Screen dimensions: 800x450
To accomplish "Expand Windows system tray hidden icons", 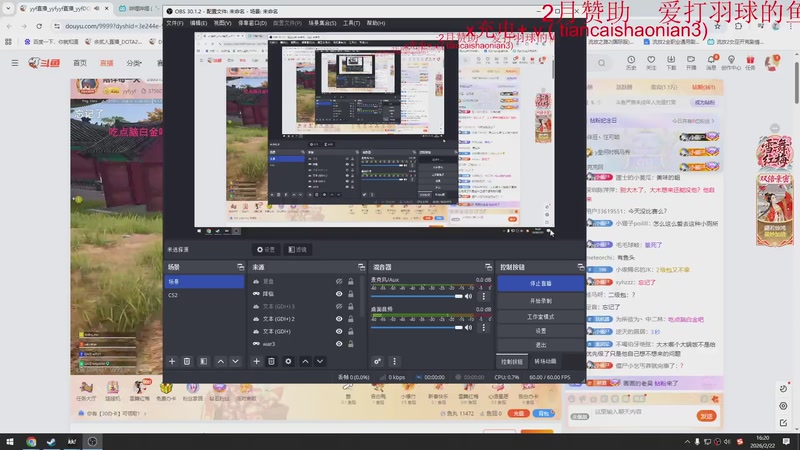I will [687, 441].
